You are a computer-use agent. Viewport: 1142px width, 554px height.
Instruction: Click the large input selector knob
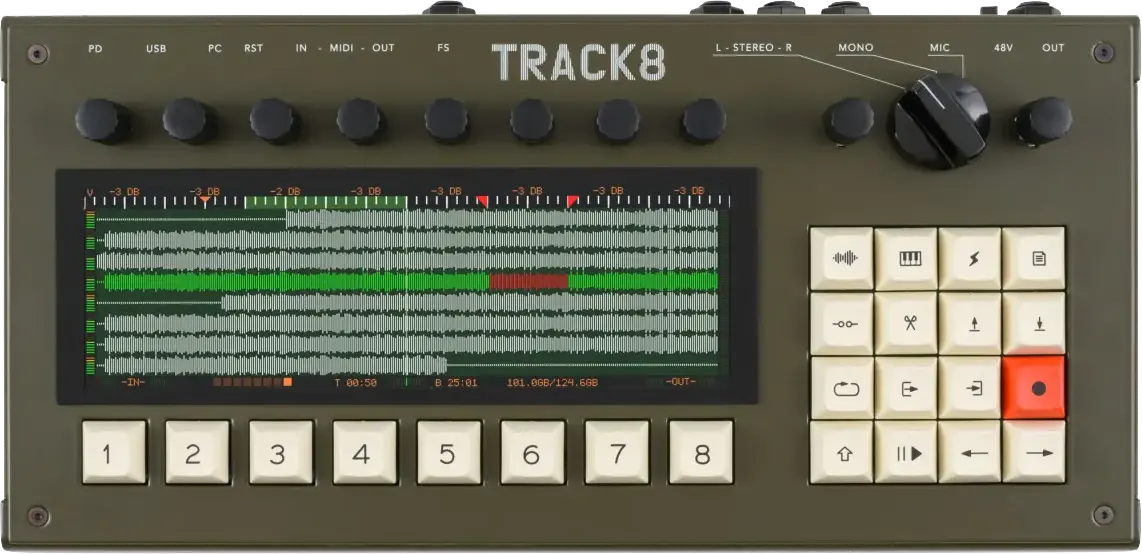point(940,121)
